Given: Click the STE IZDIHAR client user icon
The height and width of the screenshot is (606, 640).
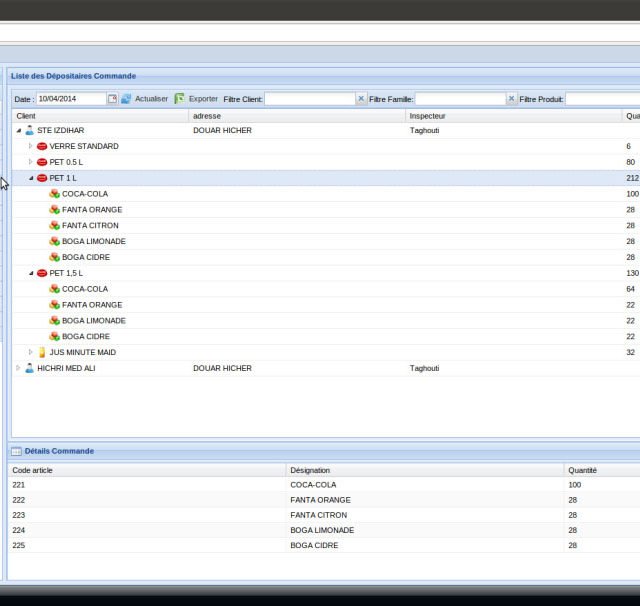Looking at the screenshot, I should (x=29, y=130).
